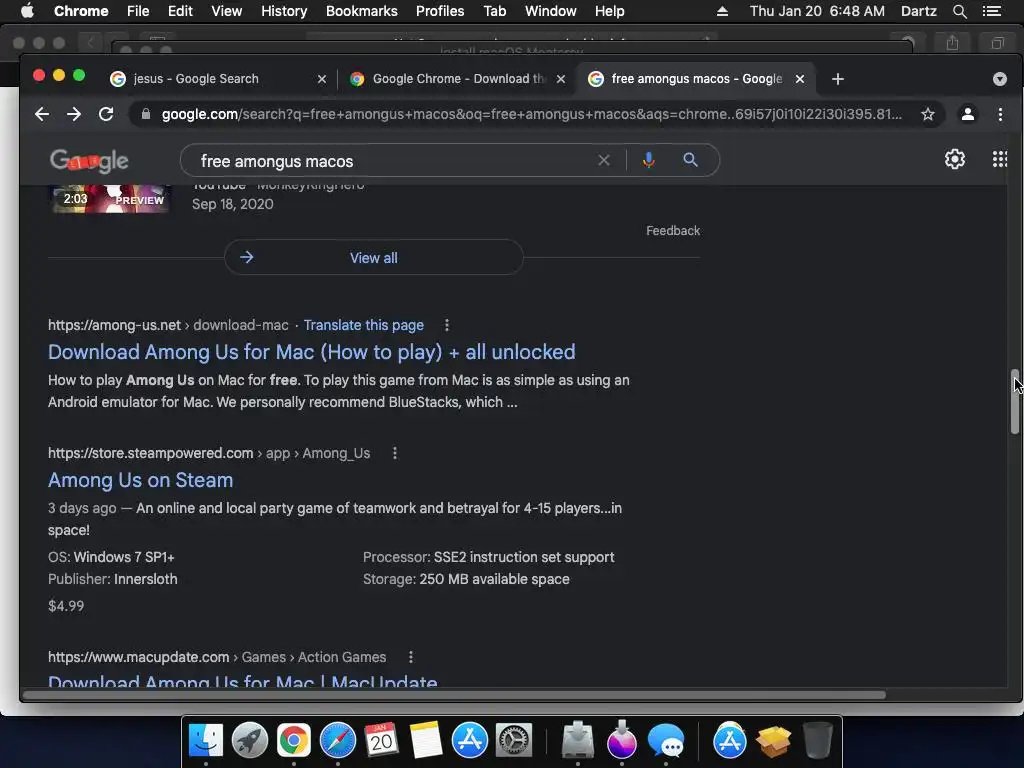This screenshot has height=768, width=1024.
Task: Close the free amongus macos tab
Action: pyautogui.click(x=800, y=79)
